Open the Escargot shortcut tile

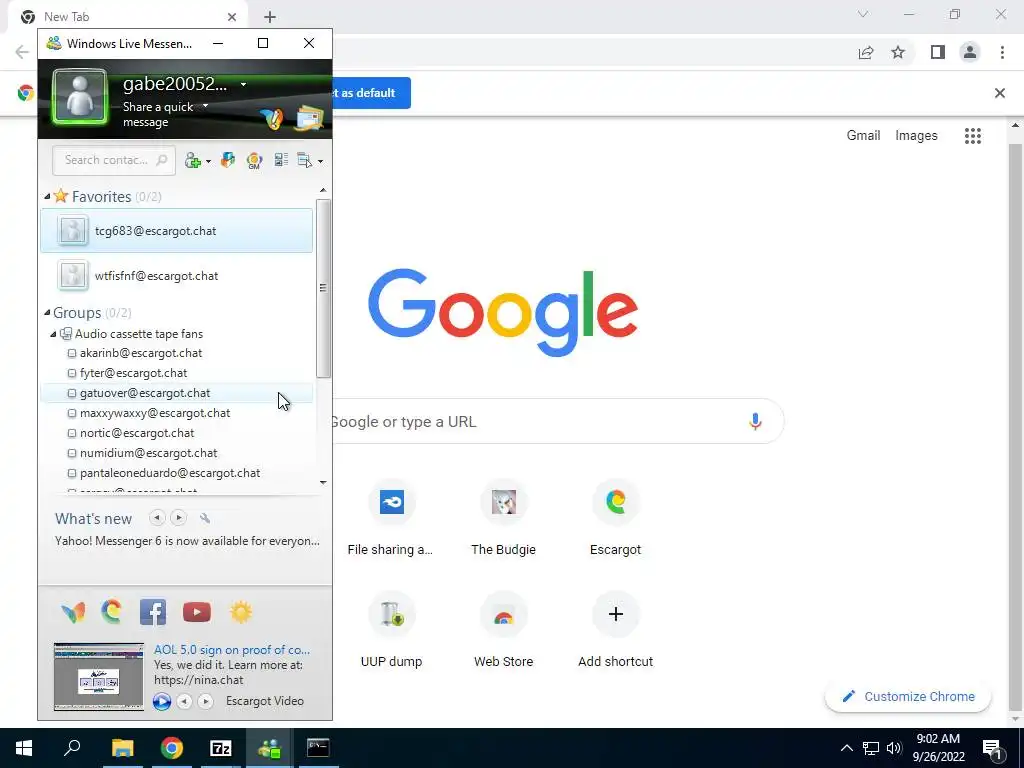[x=615, y=519]
